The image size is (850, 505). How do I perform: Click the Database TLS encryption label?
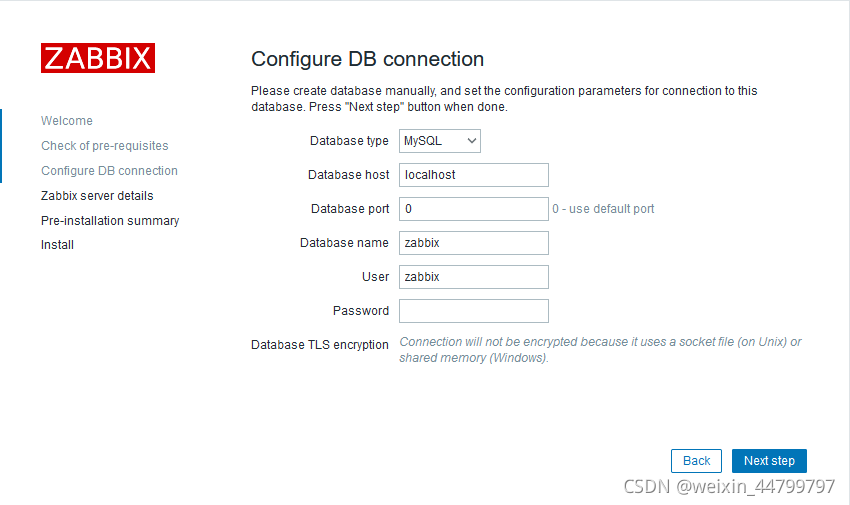[x=320, y=345]
